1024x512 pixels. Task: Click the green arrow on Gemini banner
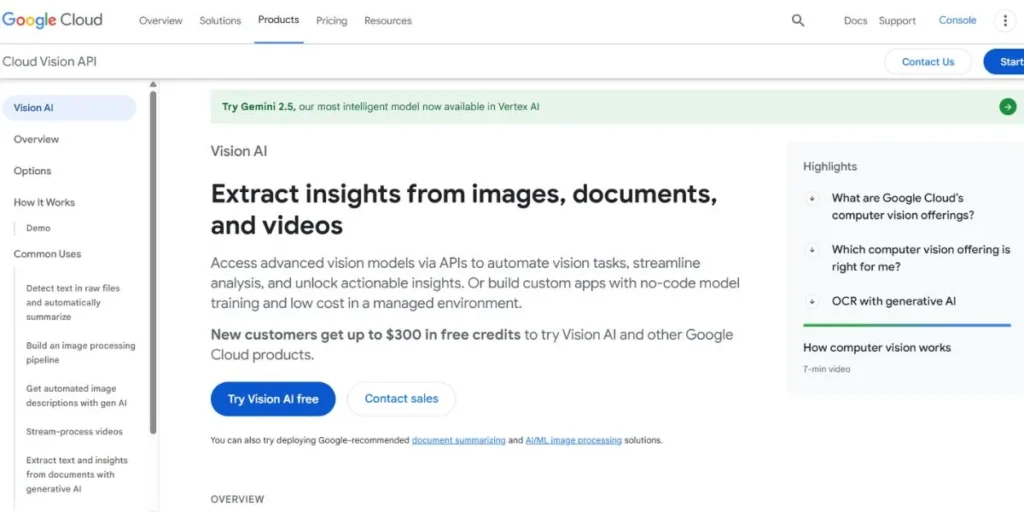[1007, 107]
